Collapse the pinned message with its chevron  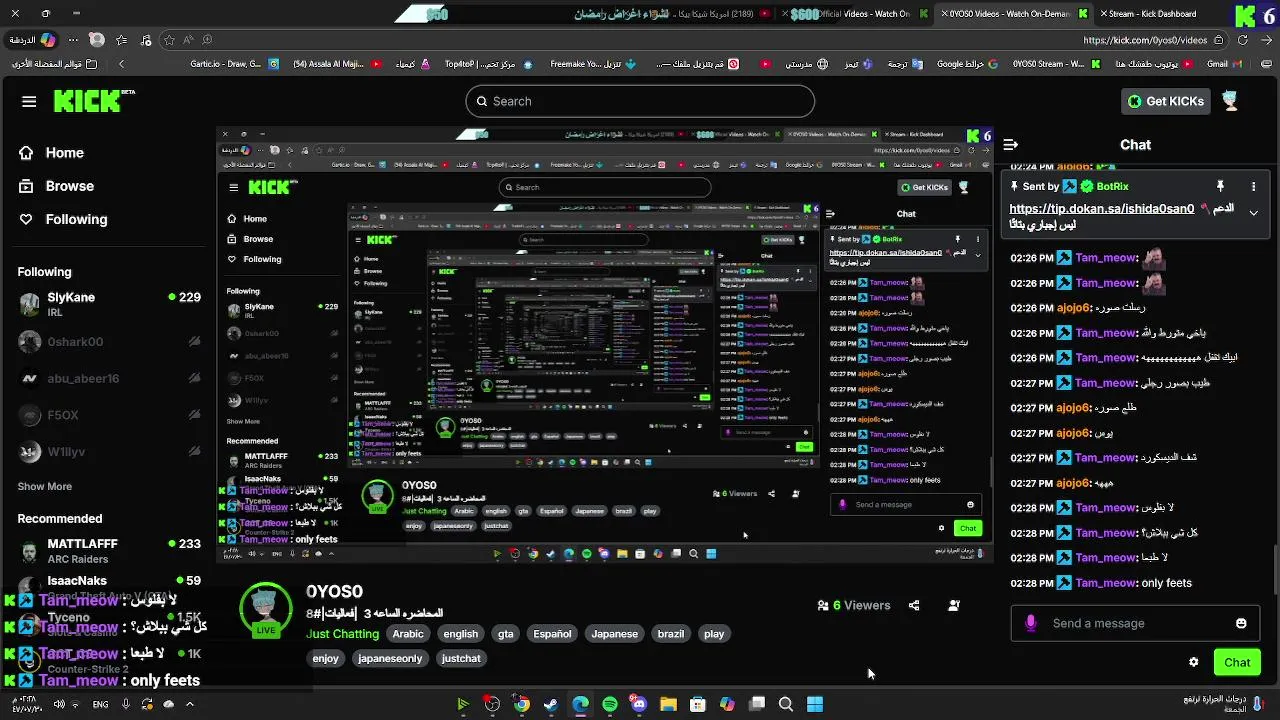point(1253,213)
